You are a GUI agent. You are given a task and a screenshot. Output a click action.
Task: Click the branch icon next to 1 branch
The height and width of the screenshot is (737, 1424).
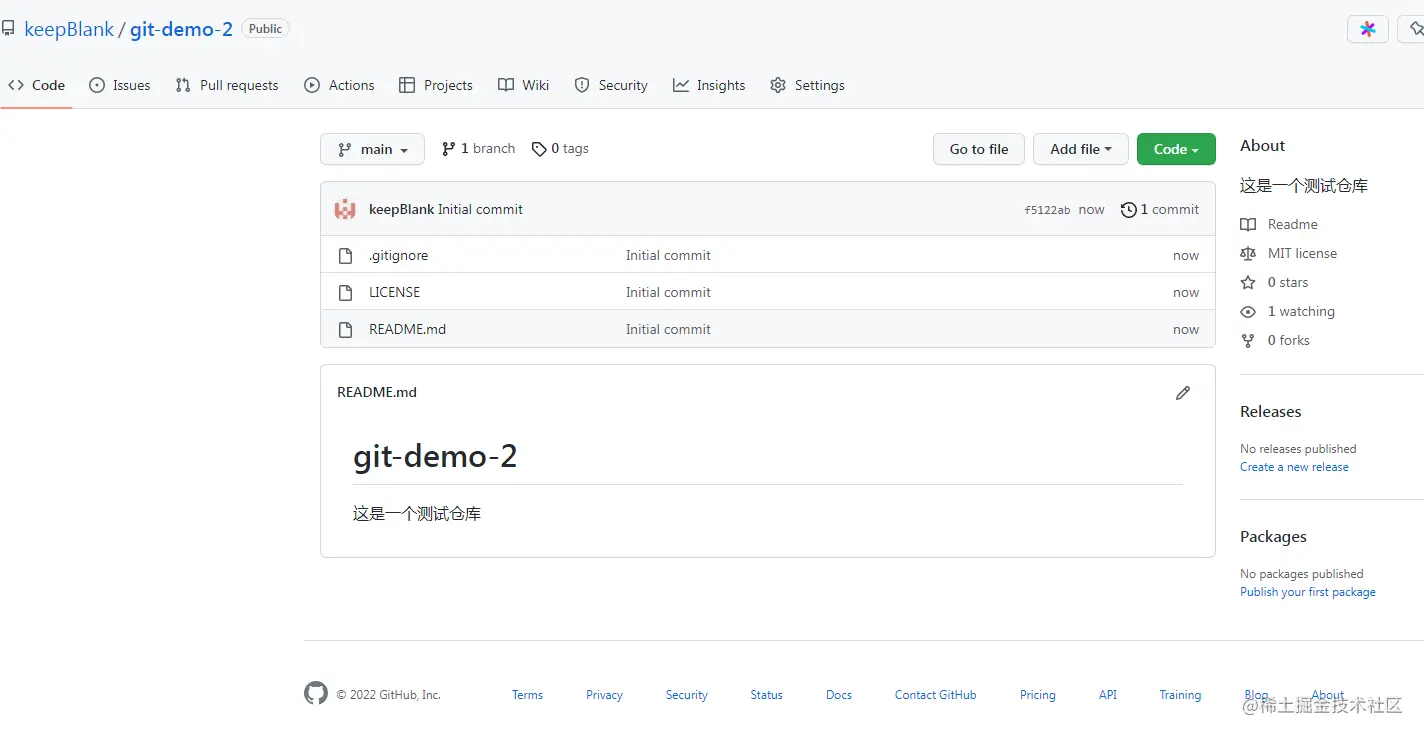pyautogui.click(x=449, y=149)
